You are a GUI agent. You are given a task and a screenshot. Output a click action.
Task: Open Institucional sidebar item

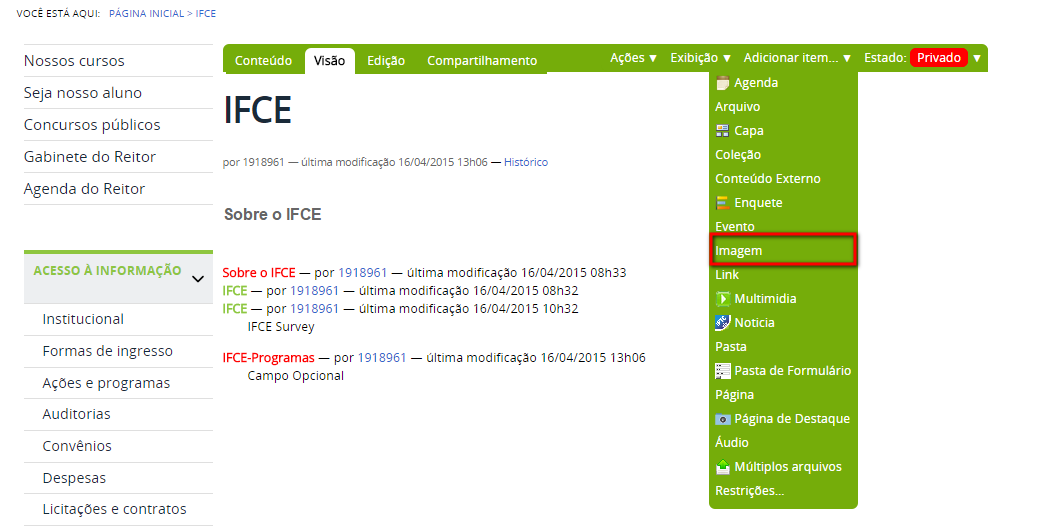coord(83,319)
